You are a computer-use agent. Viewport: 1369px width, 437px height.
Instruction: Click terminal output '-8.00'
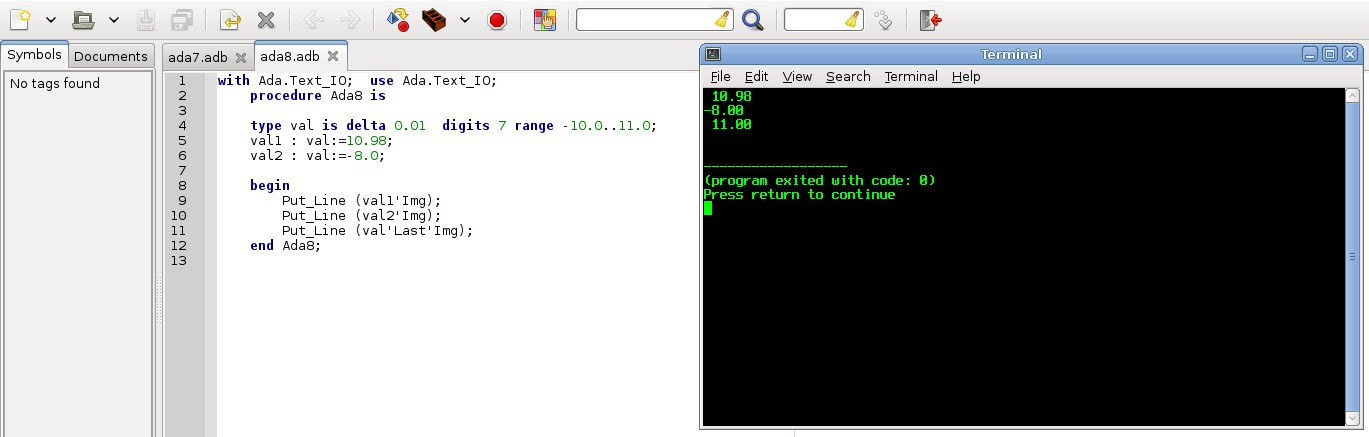point(724,111)
